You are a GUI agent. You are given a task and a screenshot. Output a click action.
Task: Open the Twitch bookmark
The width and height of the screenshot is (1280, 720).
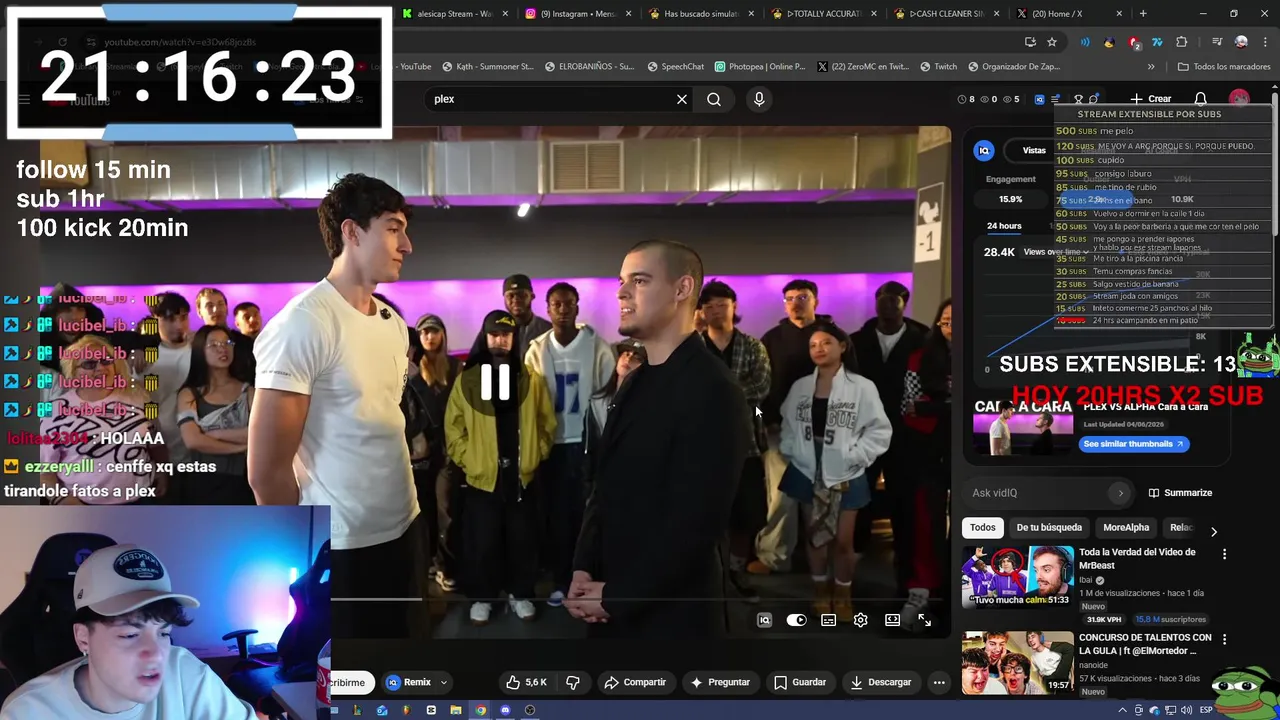[x=938, y=66]
